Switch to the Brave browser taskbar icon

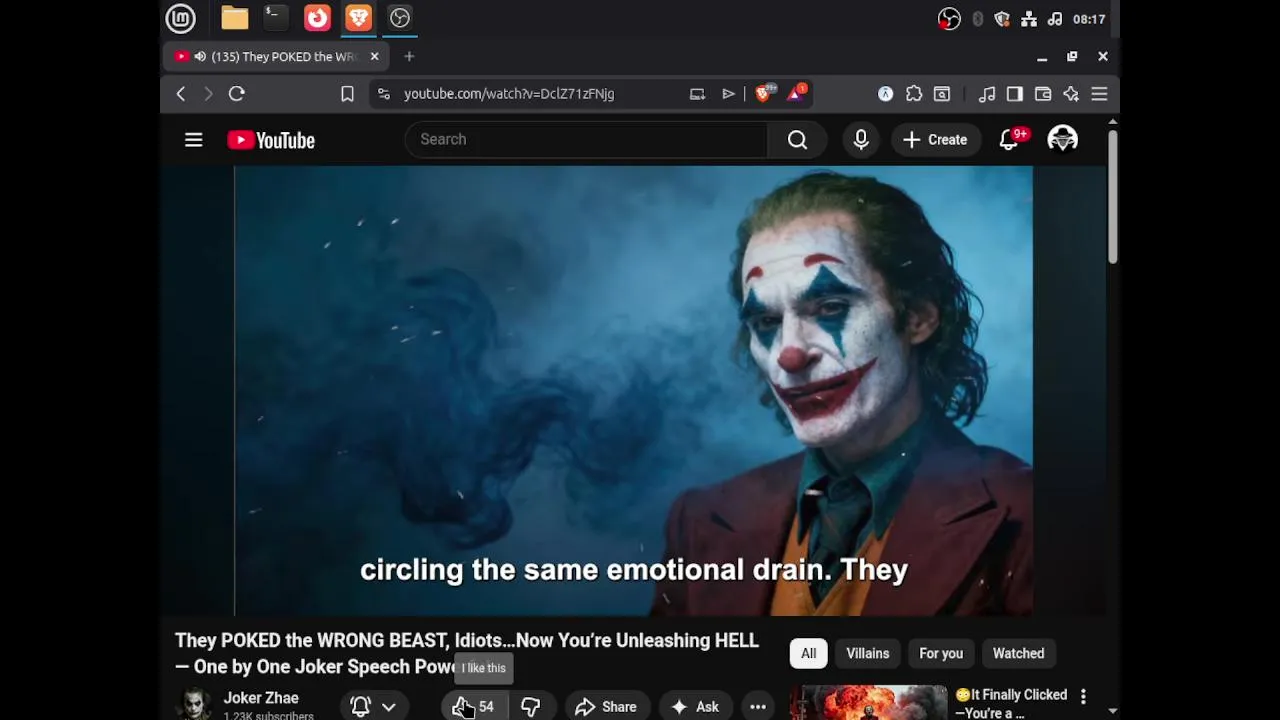pos(358,18)
